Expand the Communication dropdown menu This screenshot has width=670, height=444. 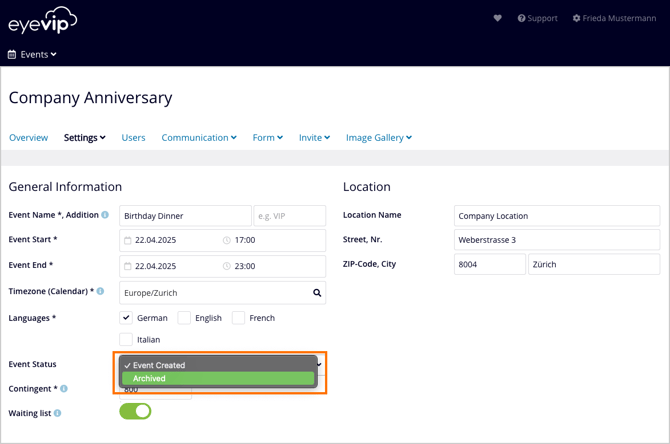tap(199, 138)
